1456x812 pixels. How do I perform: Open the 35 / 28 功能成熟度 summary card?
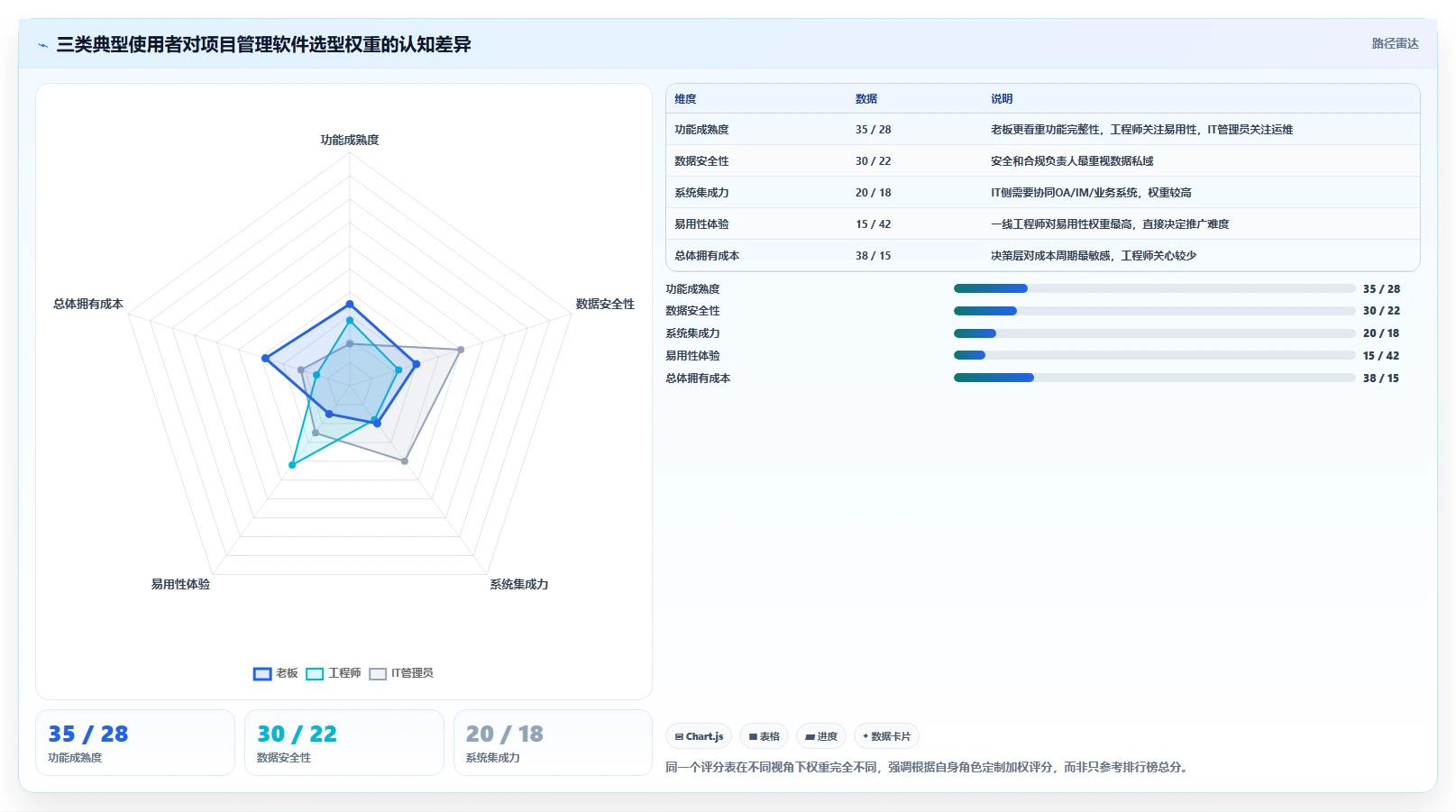(135, 743)
